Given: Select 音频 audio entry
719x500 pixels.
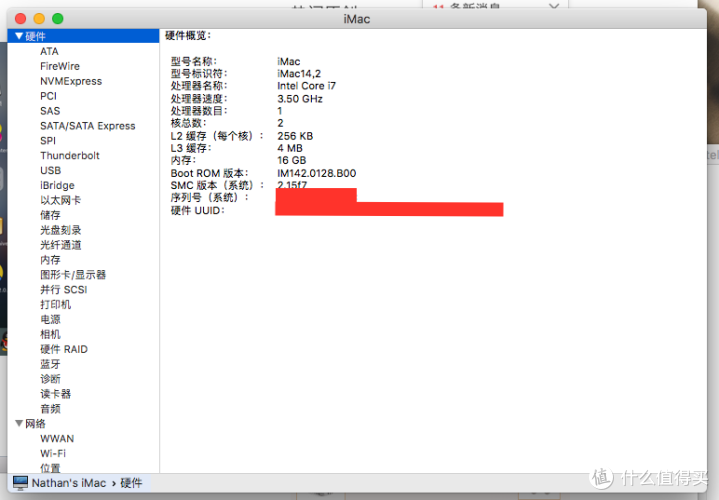Looking at the screenshot, I should 50,409.
